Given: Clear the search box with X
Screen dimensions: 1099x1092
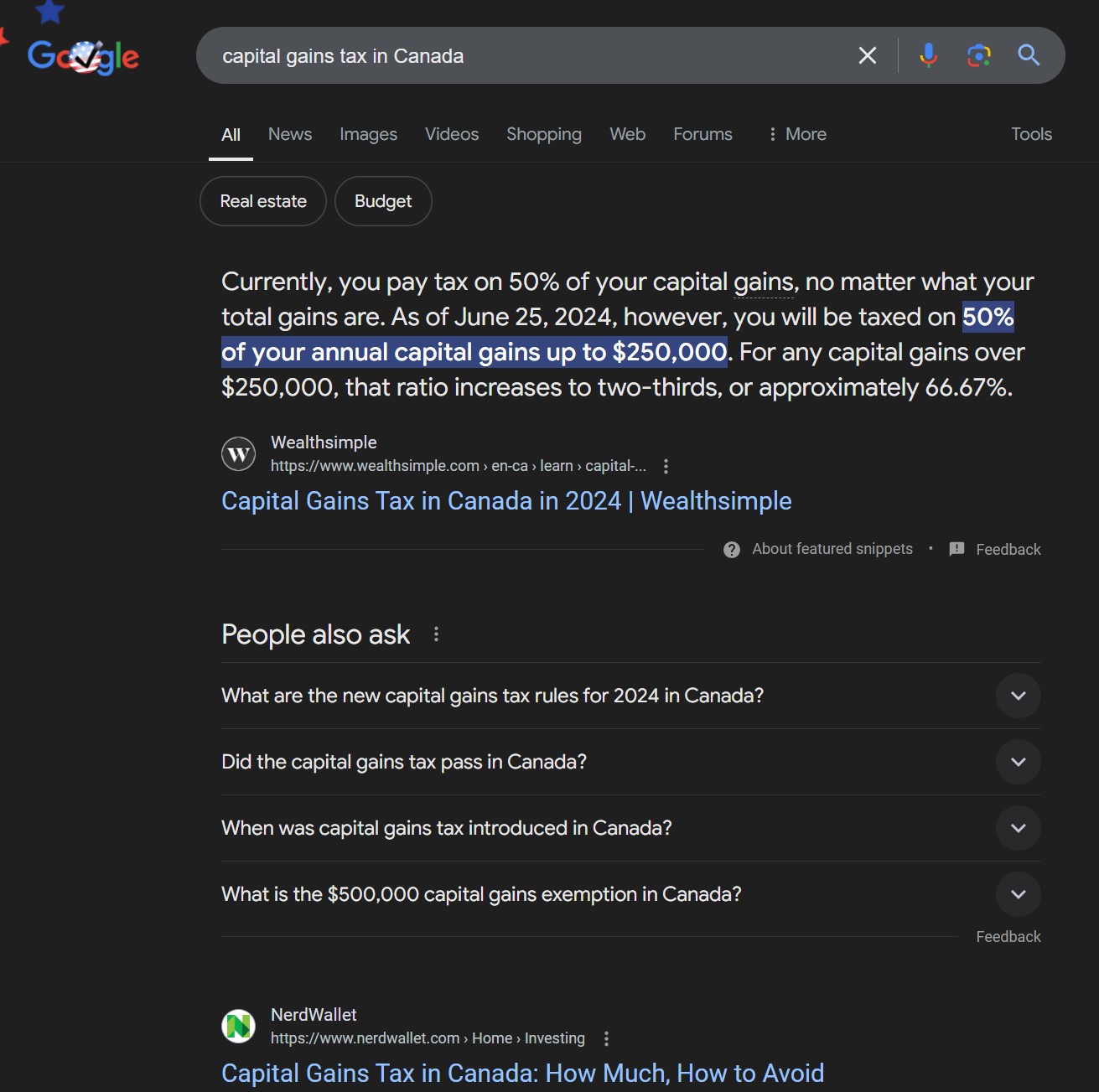Looking at the screenshot, I should pyautogui.click(x=868, y=56).
